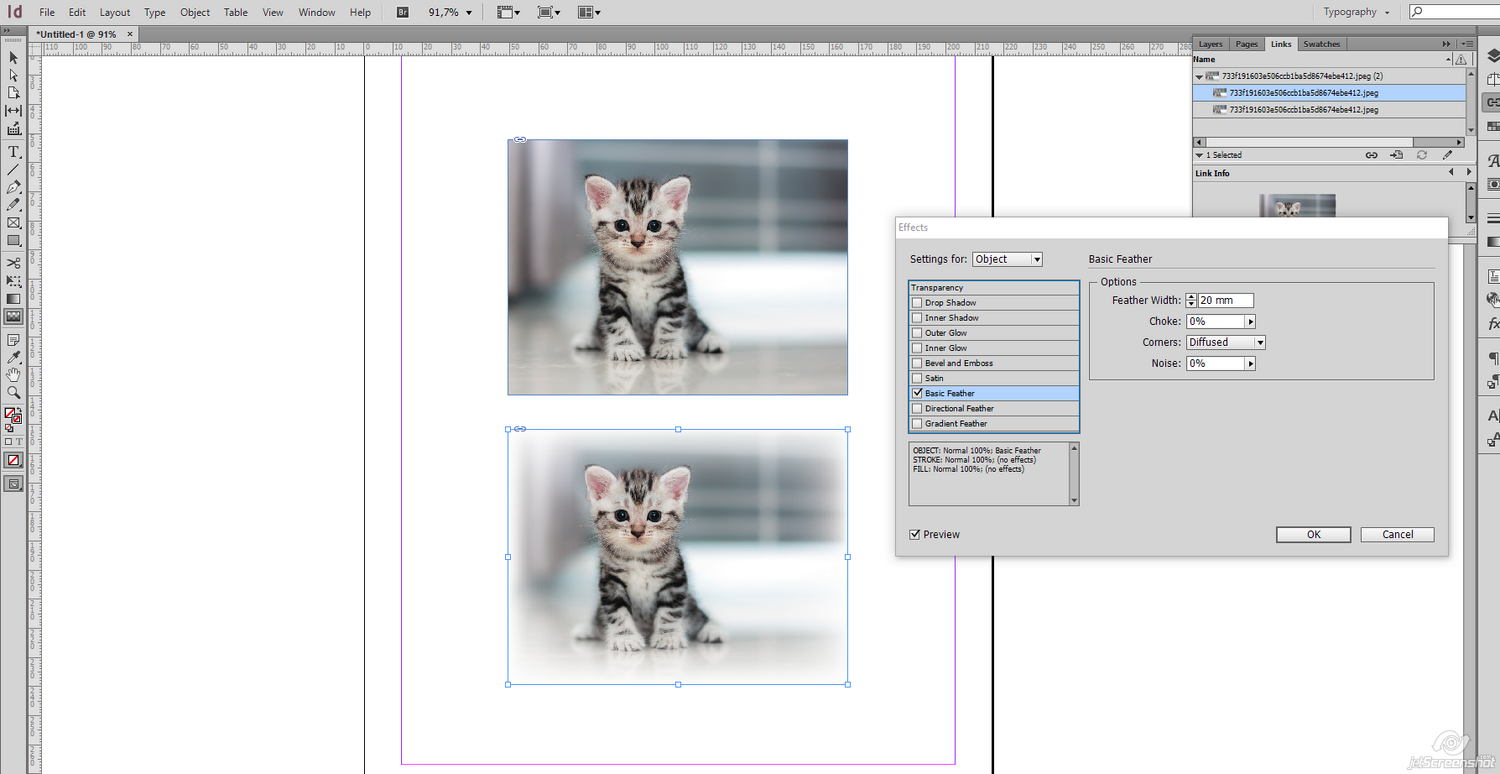Image resolution: width=1500 pixels, height=774 pixels.
Task: Enable the Satin effect checkbox
Action: pos(917,378)
